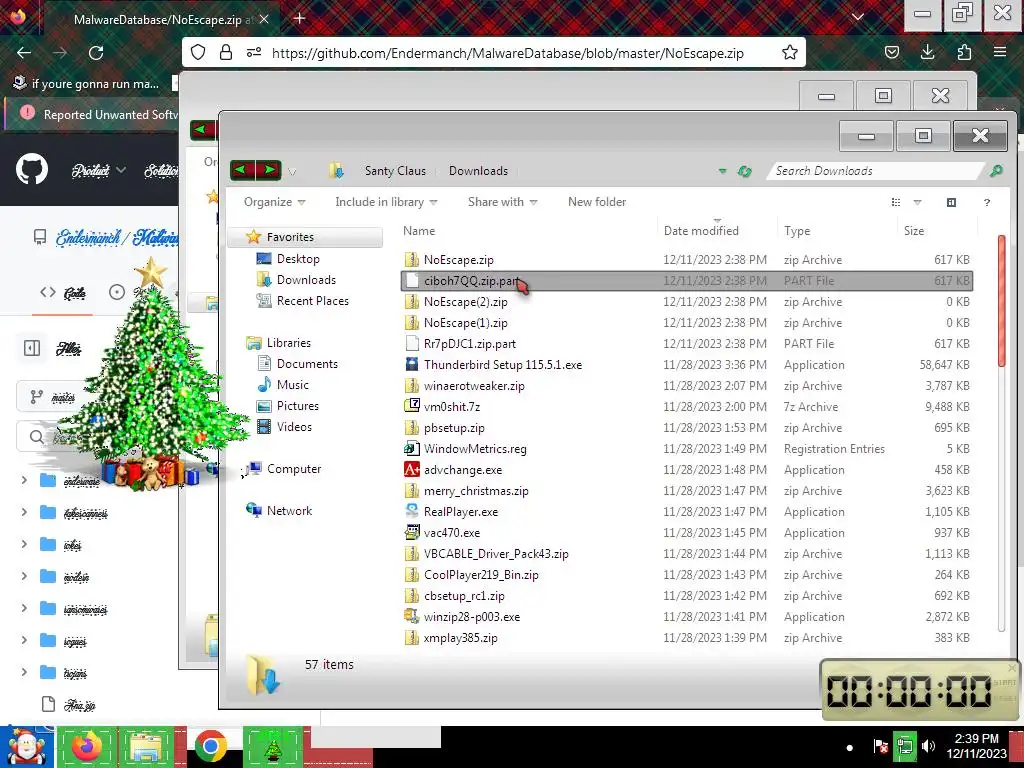Open the Share with dropdown

click(503, 202)
